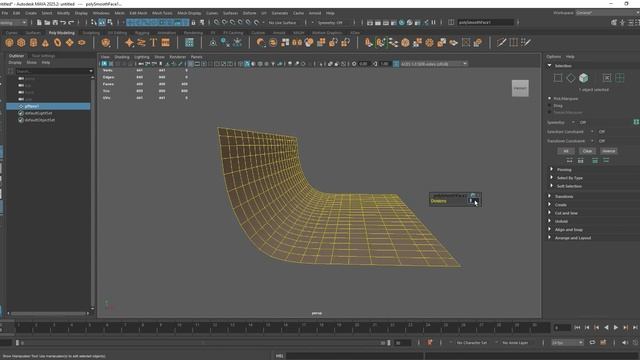Switch to the Poly Modeling shelf tab

(x=62, y=33)
